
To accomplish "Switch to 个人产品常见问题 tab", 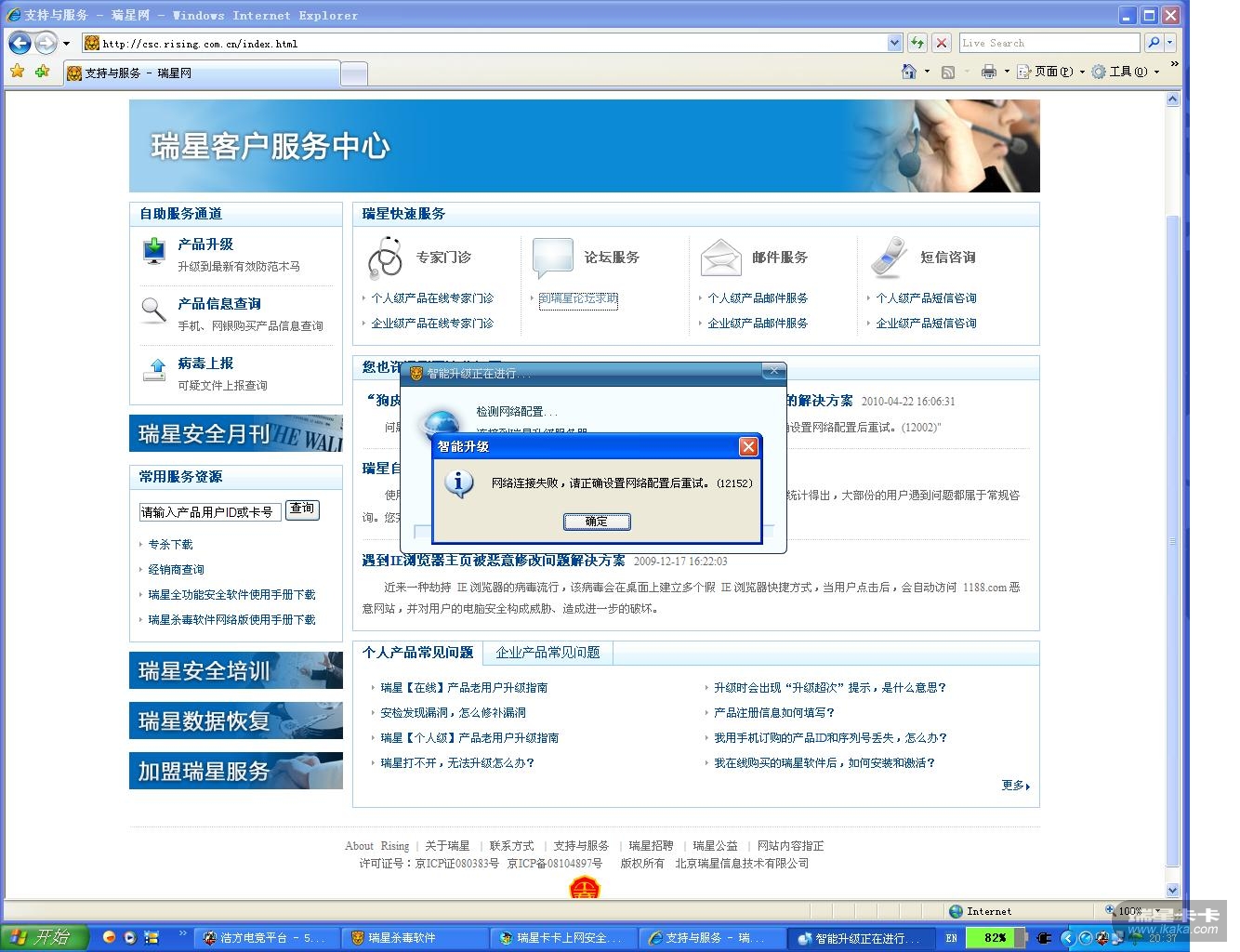I will coord(417,653).
